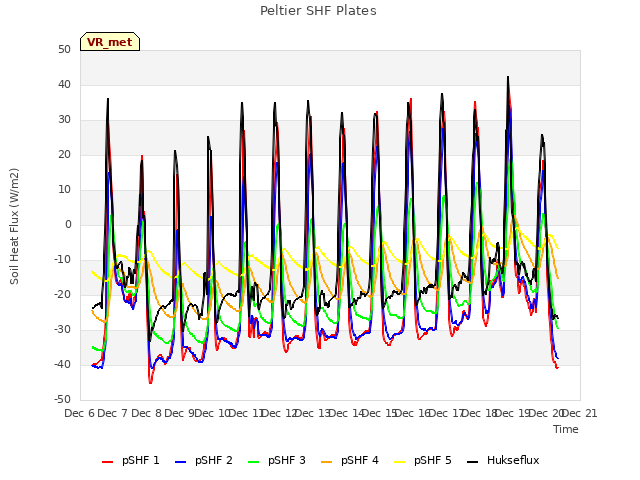Toggle Hukseflux series in legend

(503, 460)
